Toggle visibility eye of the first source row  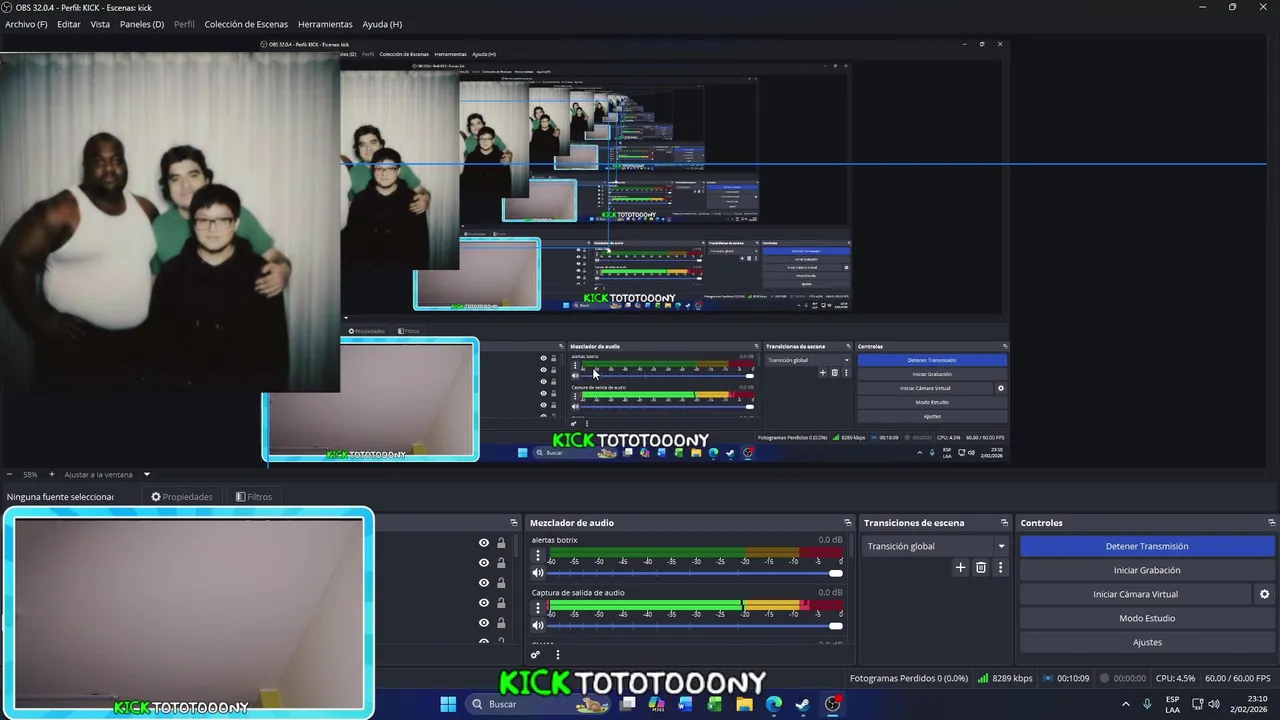coord(484,543)
